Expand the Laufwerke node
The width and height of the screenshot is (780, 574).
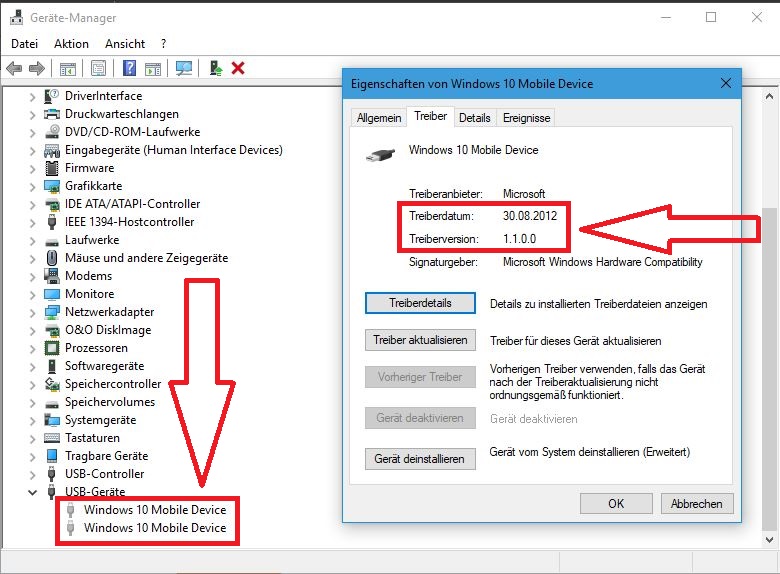click(32, 241)
